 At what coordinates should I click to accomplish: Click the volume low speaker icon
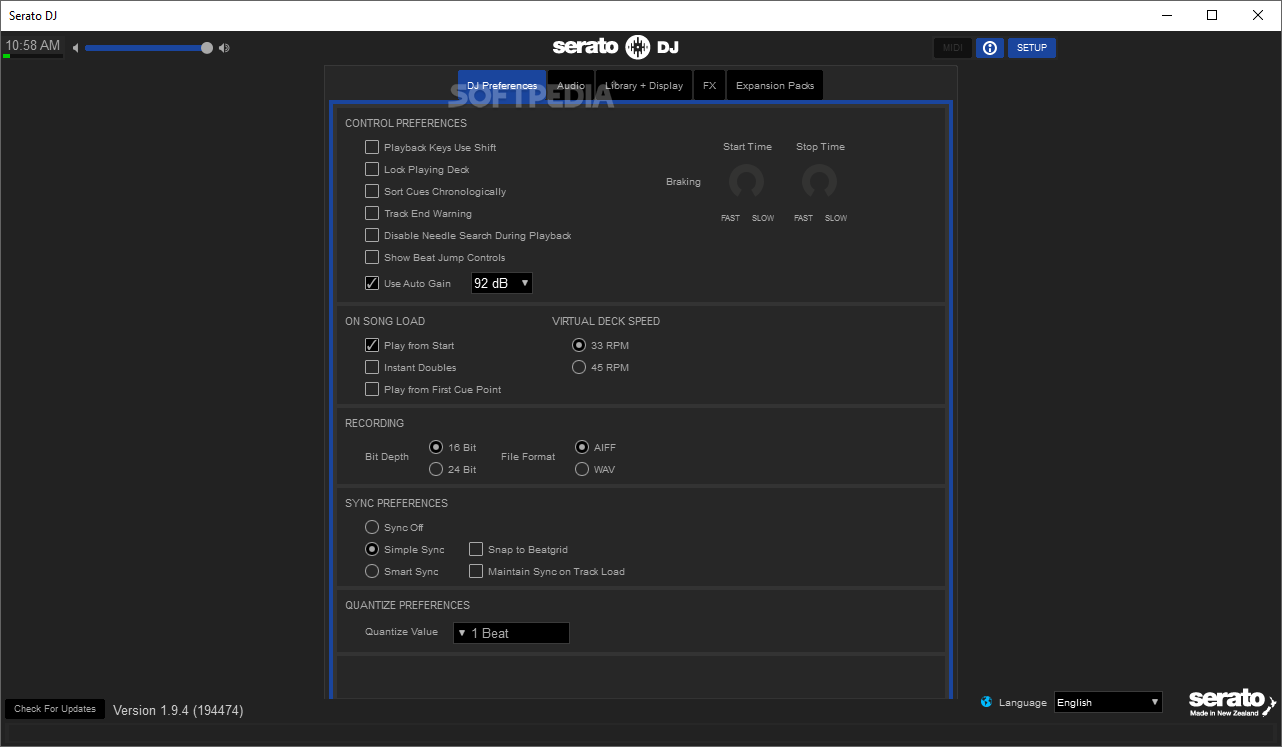pos(75,48)
